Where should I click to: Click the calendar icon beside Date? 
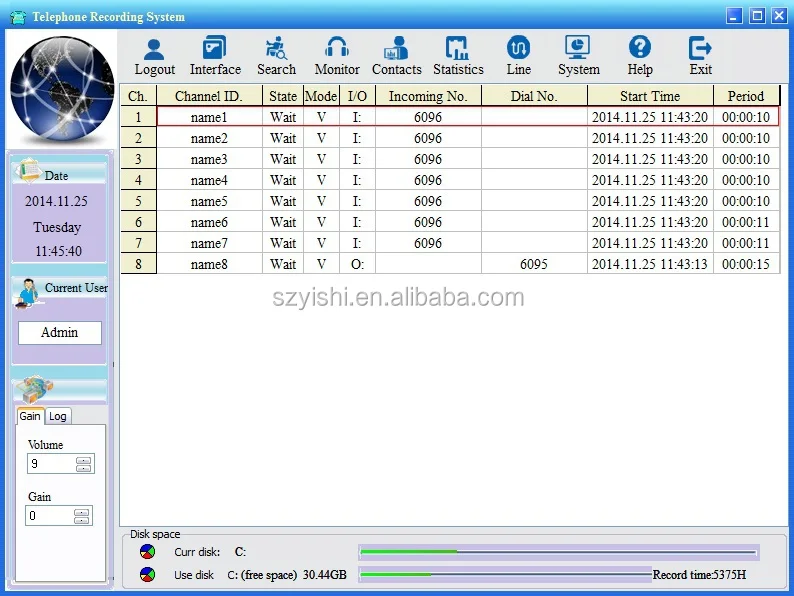(28, 171)
